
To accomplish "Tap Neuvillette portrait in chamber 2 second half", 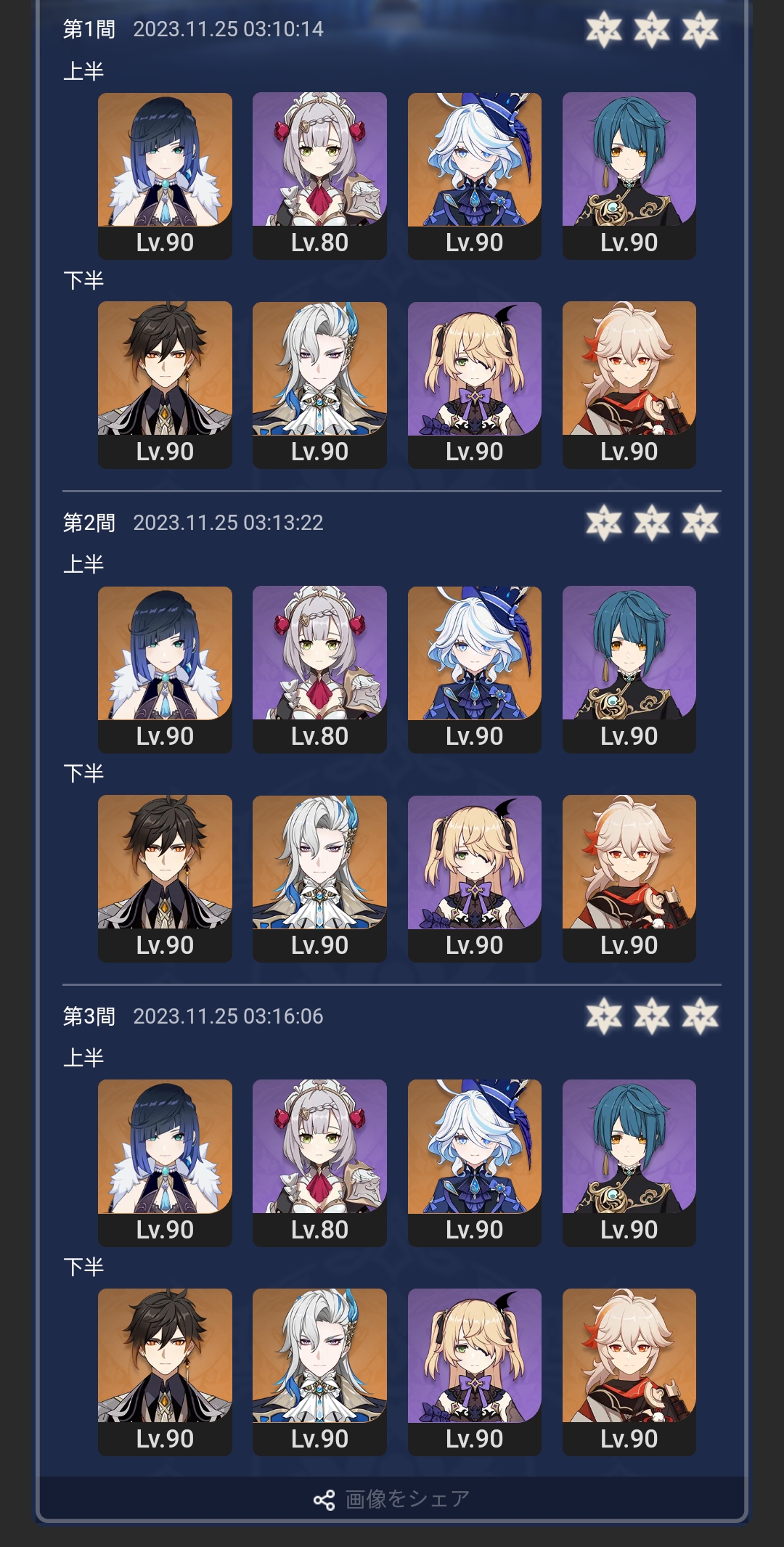I will pos(319,878).
